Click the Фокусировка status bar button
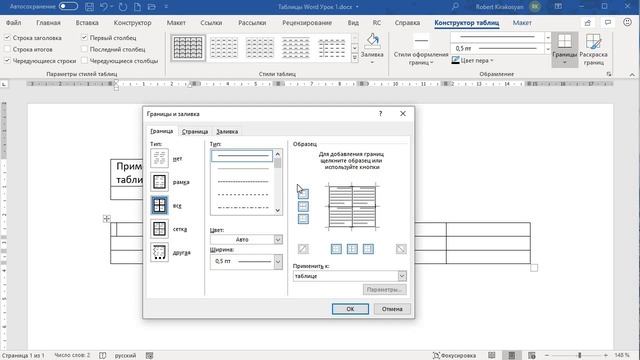 point(454,356)
